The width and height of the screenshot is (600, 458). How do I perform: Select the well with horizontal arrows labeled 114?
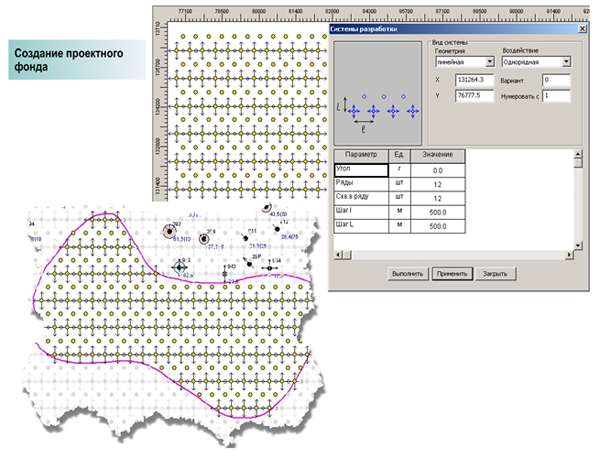270,268
